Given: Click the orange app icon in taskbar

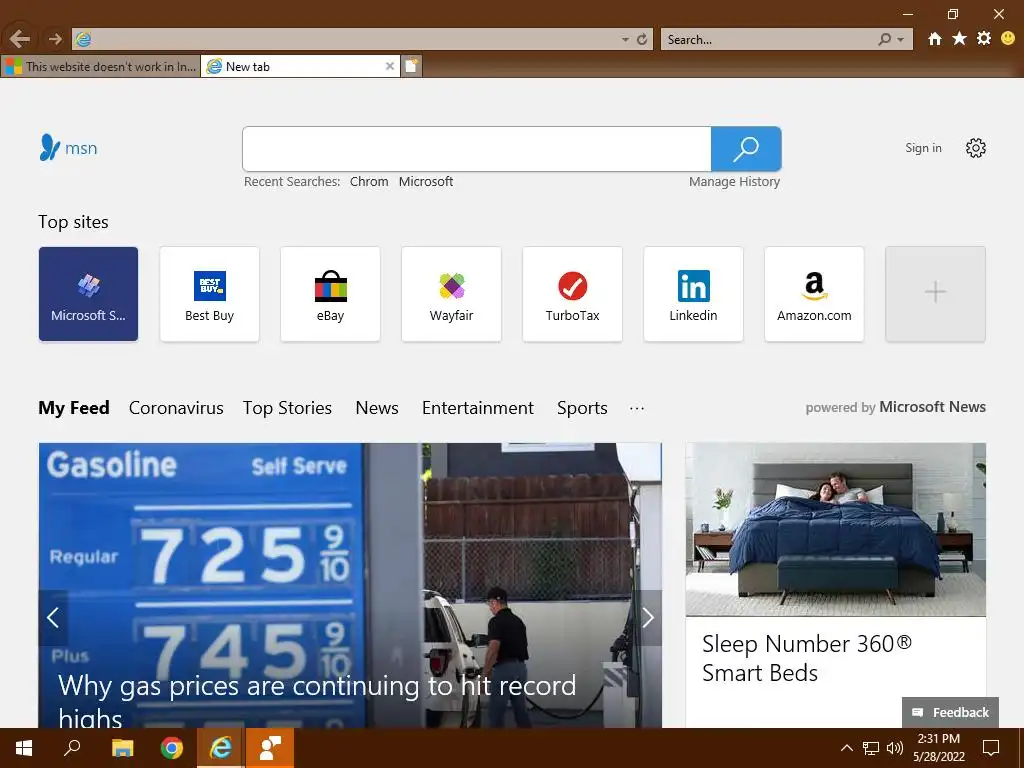Looking at the screenshot, I should coord(270,748).
